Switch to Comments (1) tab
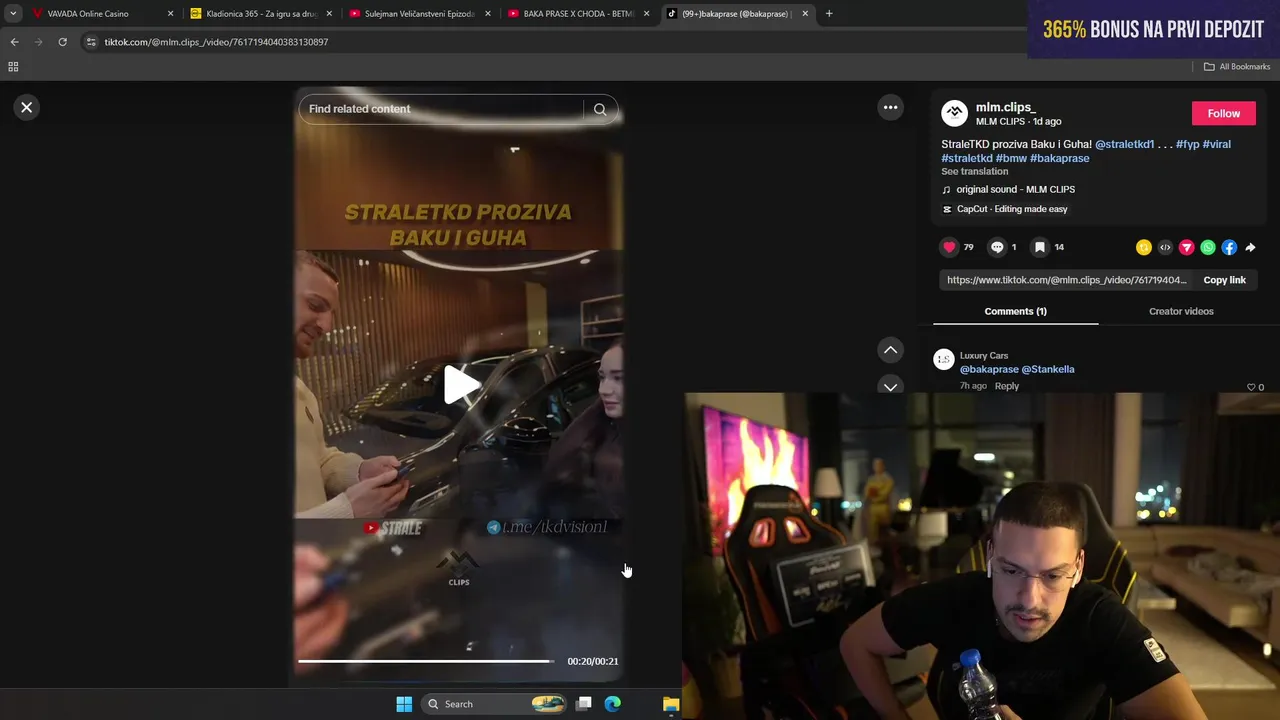Screen dimensions: 1280x720 [1015, 311]
